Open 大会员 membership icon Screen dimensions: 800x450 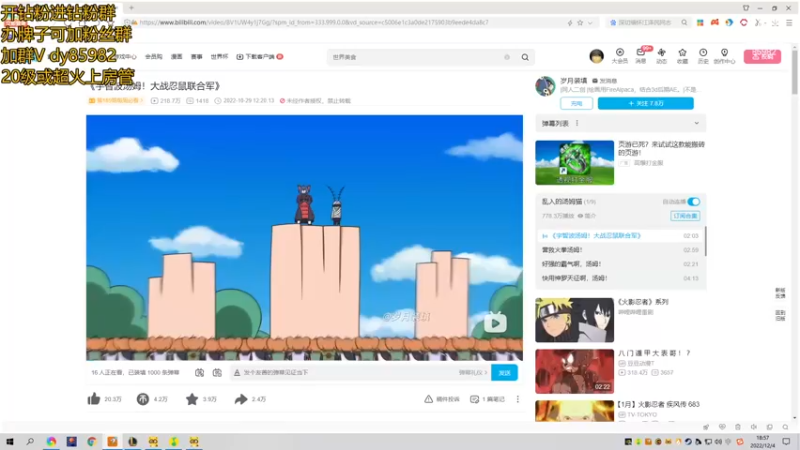tap(619, 56)
